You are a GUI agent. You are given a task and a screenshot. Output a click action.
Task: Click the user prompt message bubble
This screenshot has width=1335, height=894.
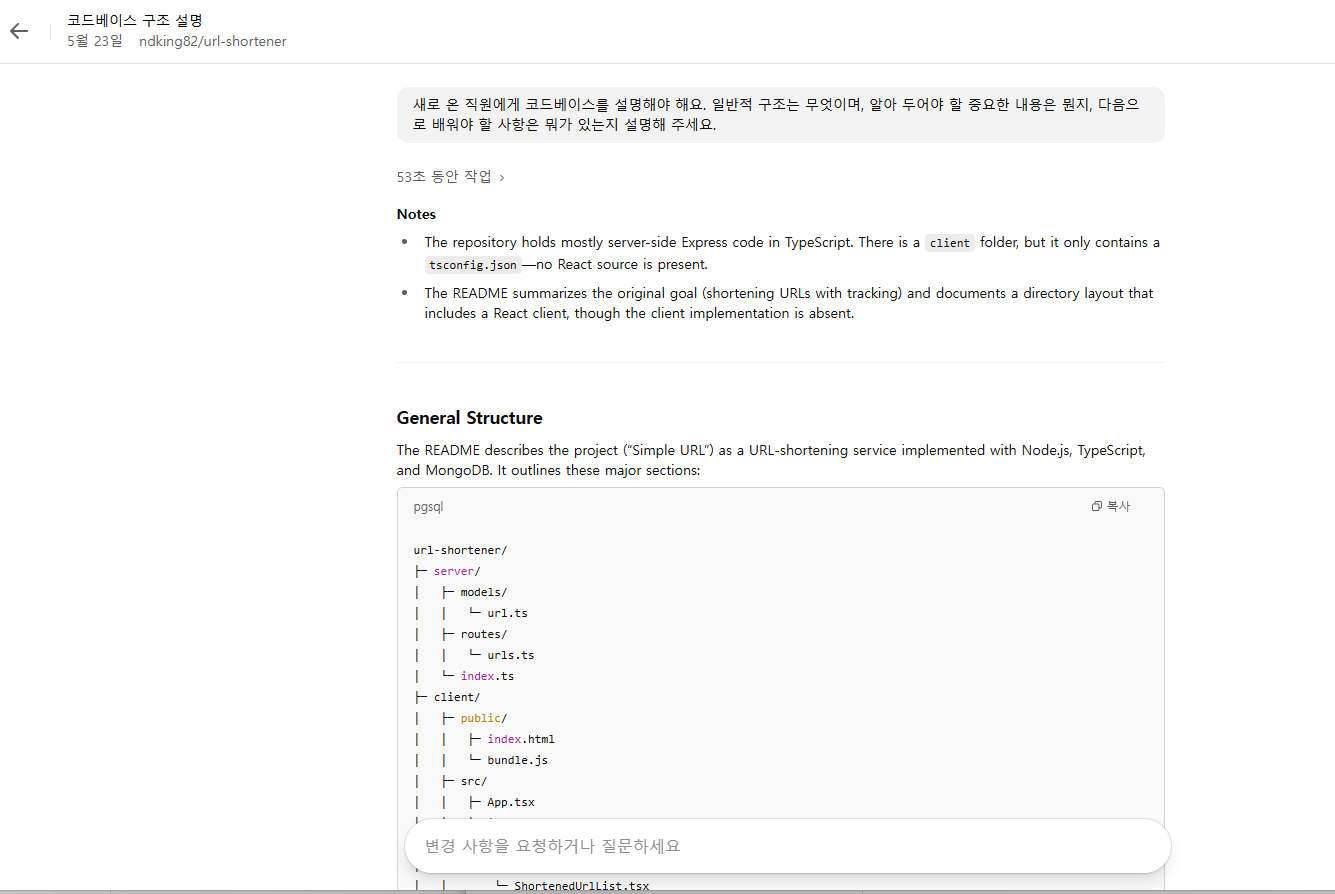(x=781, y=115)
